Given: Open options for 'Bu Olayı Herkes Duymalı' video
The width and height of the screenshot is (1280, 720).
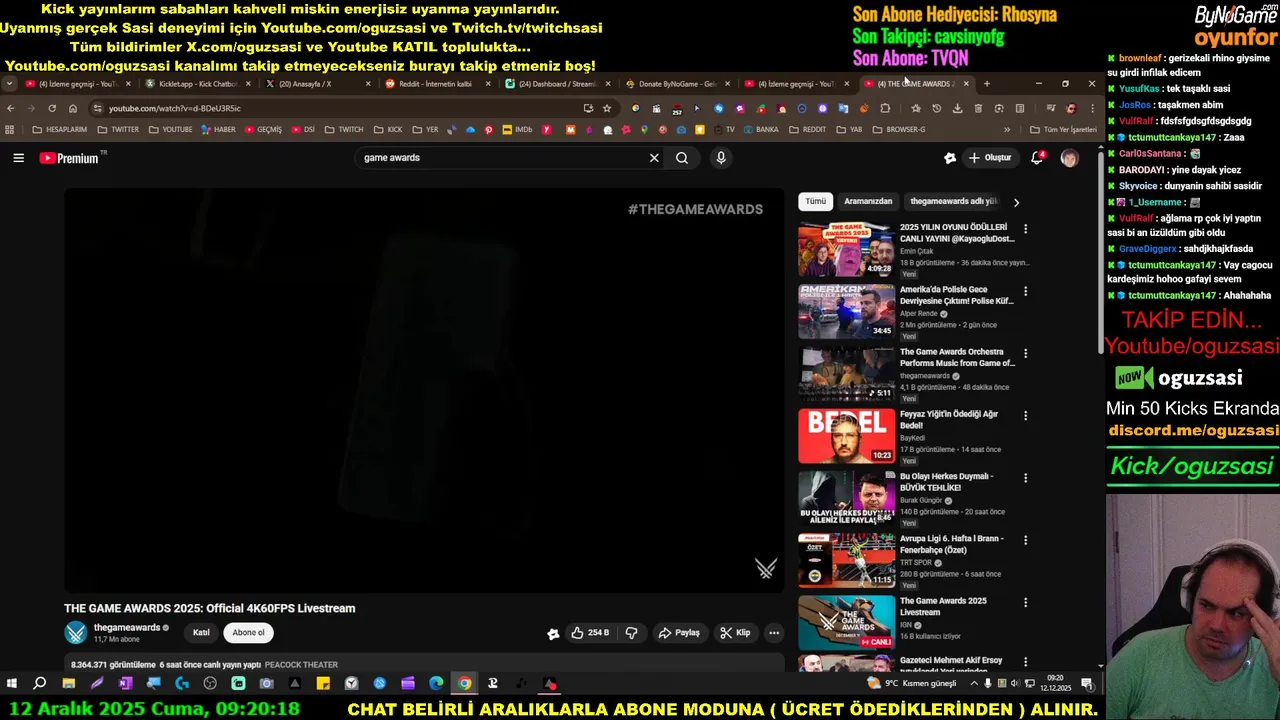Looking at the screenshot, I should coord(1025,478).
